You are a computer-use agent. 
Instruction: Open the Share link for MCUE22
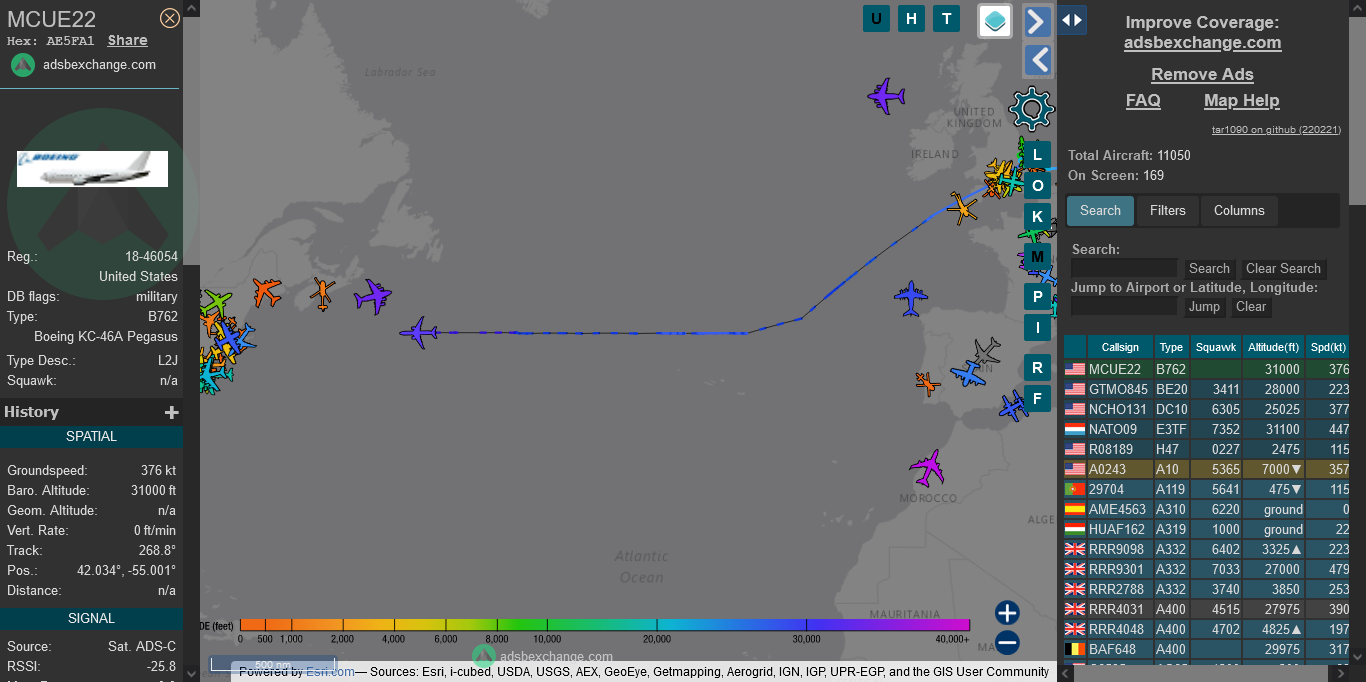pos(128,41)
